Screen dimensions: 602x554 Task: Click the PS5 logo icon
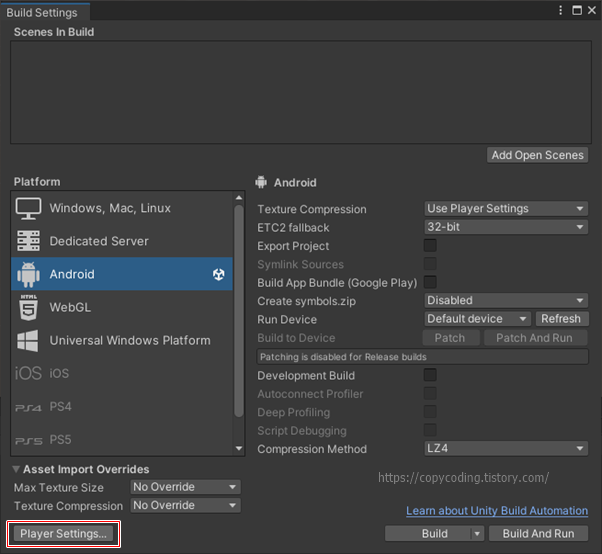pos(28,441)
